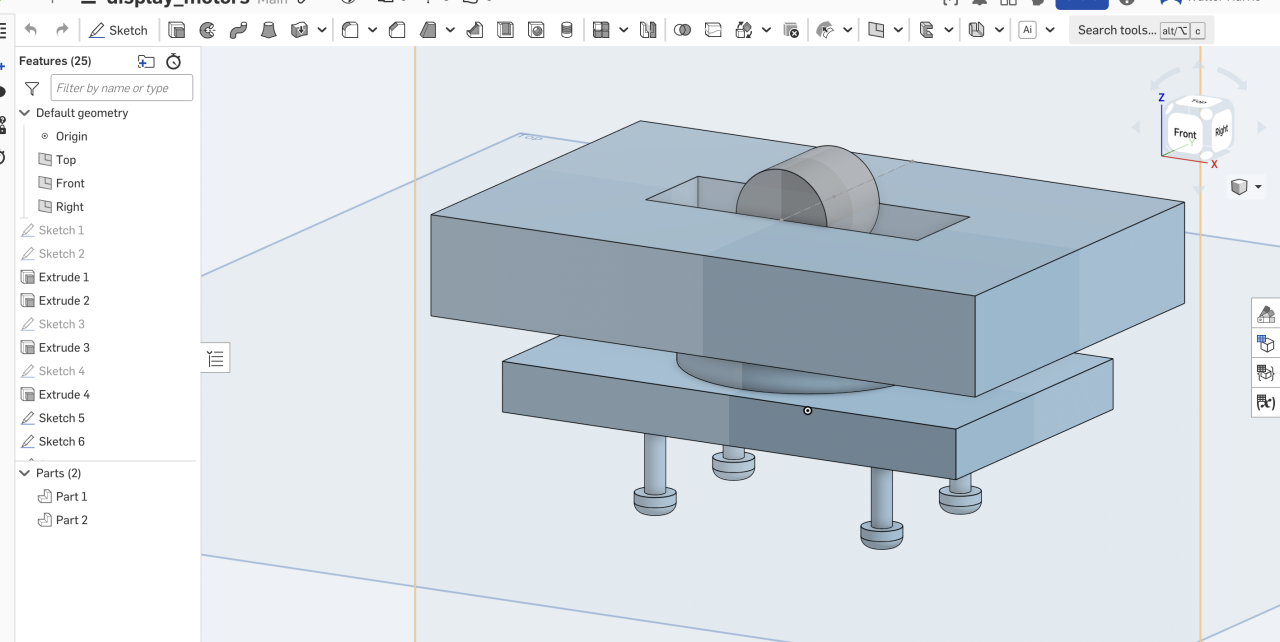Open the variable table panel icon
The height and width of the screenshot is (642, 1280).
click(x=1265, y=402)
